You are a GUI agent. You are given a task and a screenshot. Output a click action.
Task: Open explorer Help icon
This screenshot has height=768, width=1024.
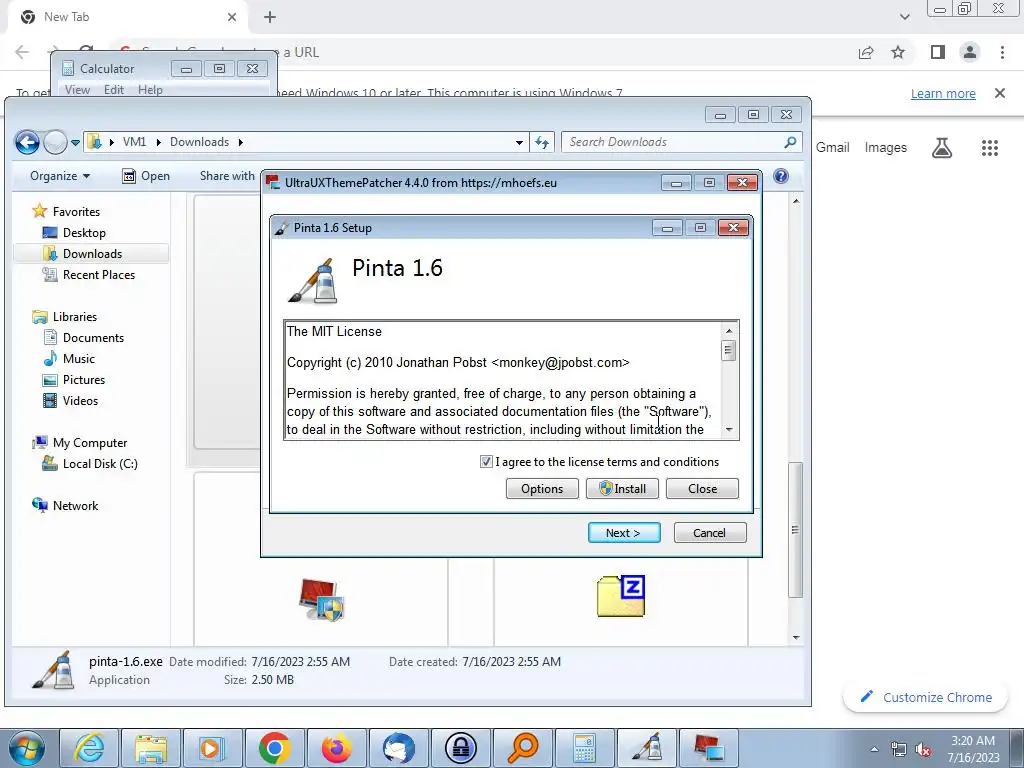coord(780,176)
